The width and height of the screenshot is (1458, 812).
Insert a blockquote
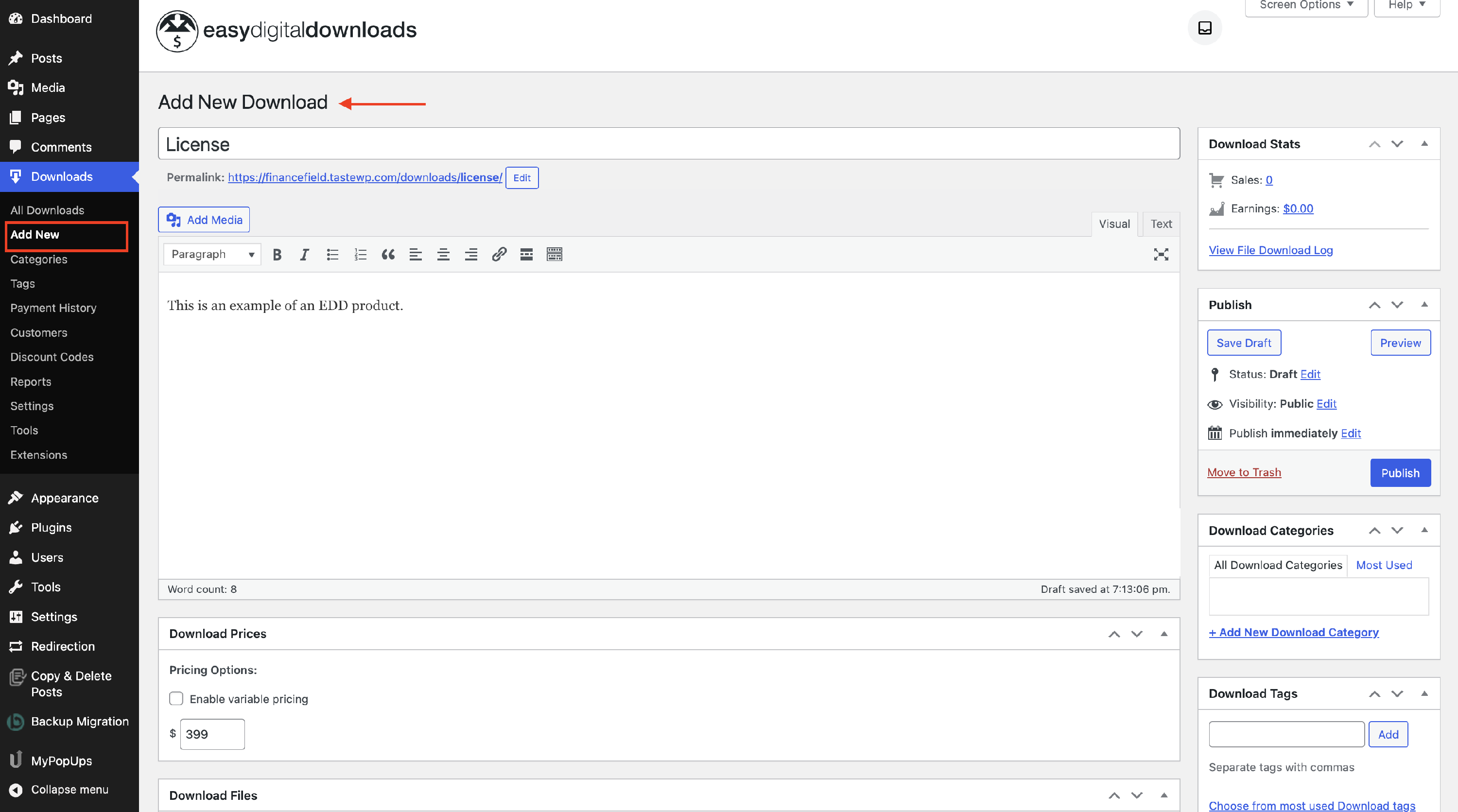click(x=388, y=255)
